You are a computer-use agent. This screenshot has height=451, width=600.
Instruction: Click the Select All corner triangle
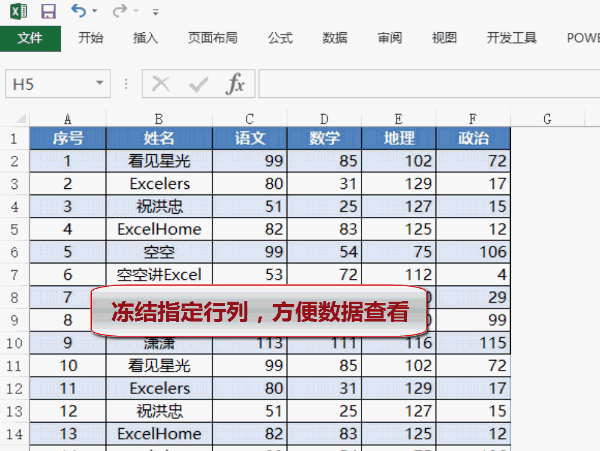pos(15,119)
